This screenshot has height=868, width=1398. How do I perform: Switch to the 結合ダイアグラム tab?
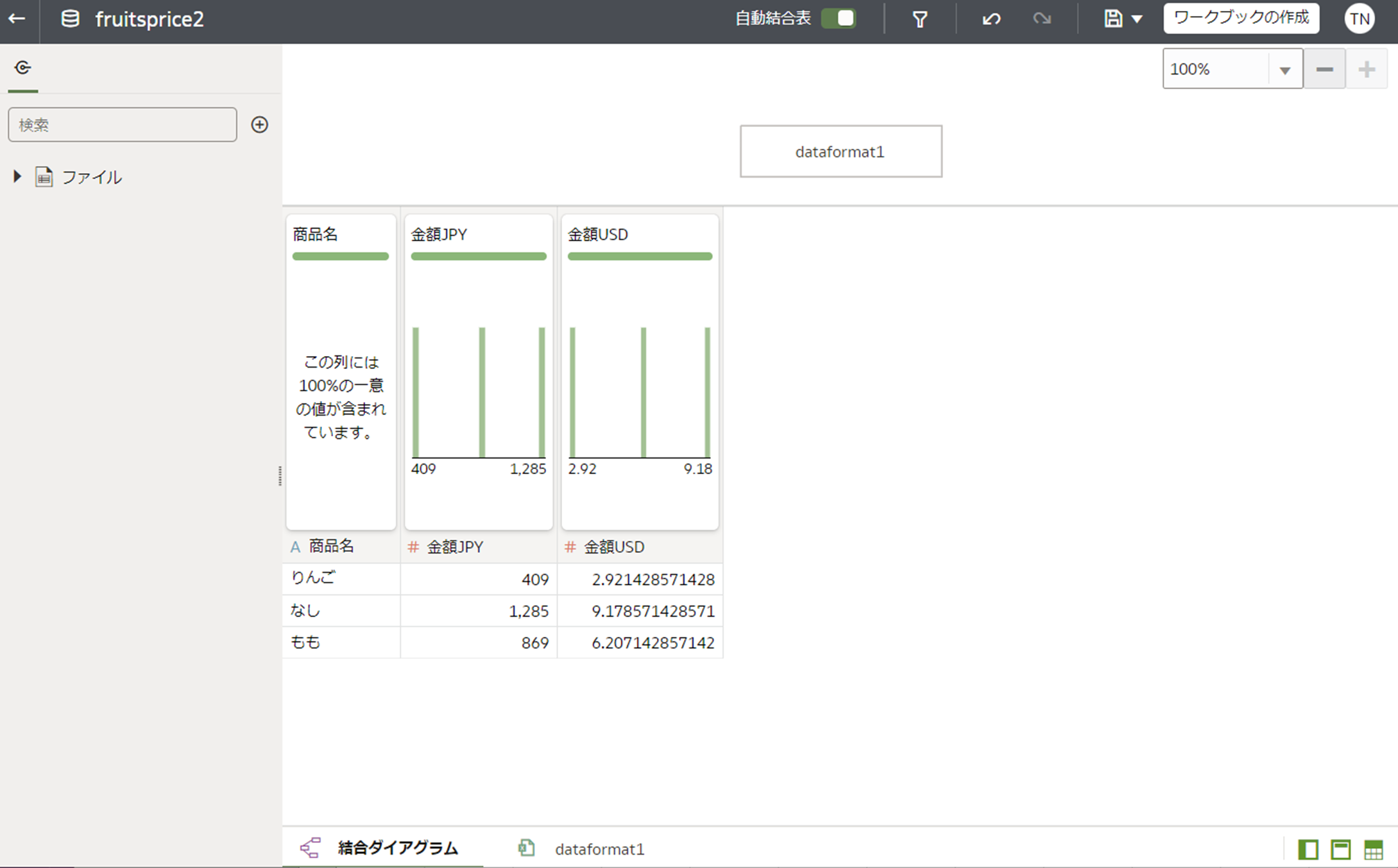(x=397, y=848)
